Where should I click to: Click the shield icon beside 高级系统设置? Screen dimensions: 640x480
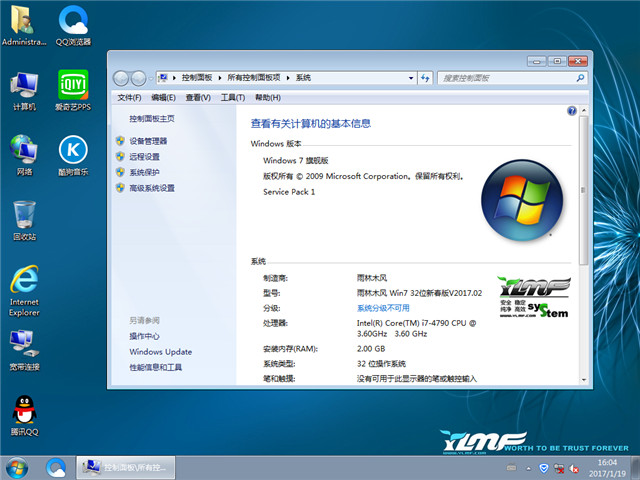[120, 188]
